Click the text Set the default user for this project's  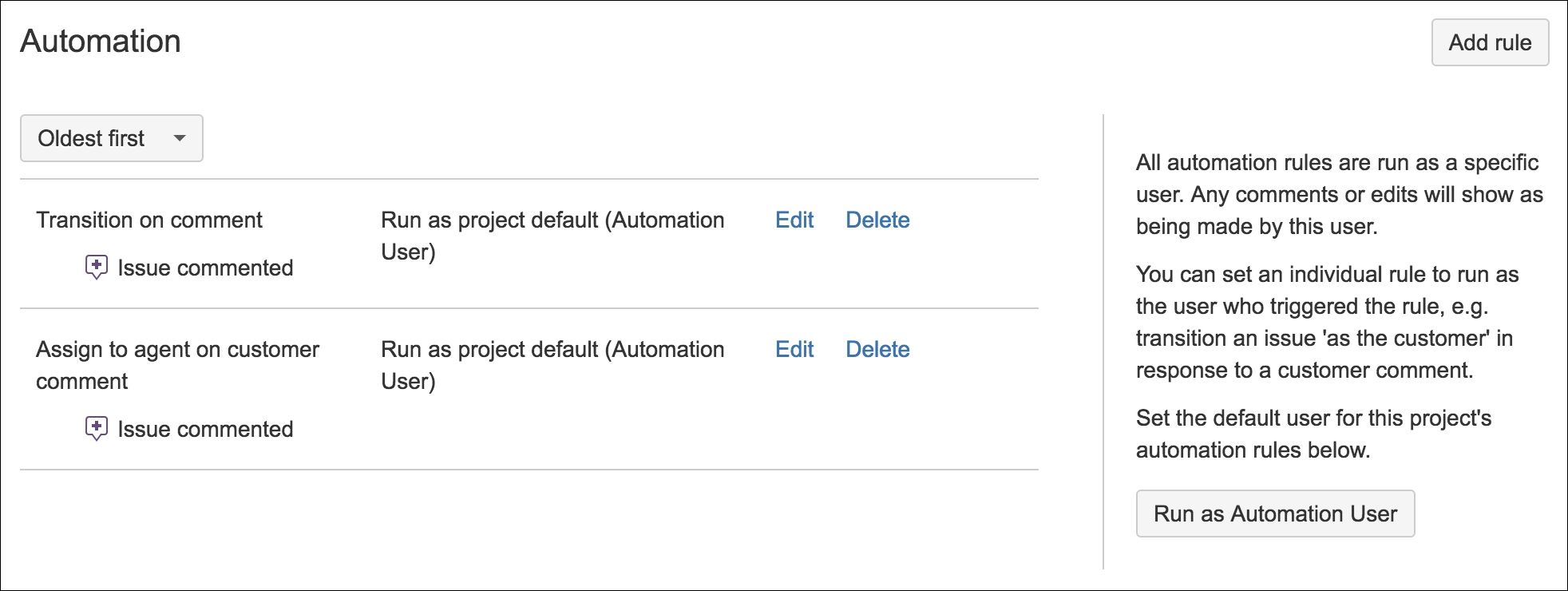[1313, 418]
